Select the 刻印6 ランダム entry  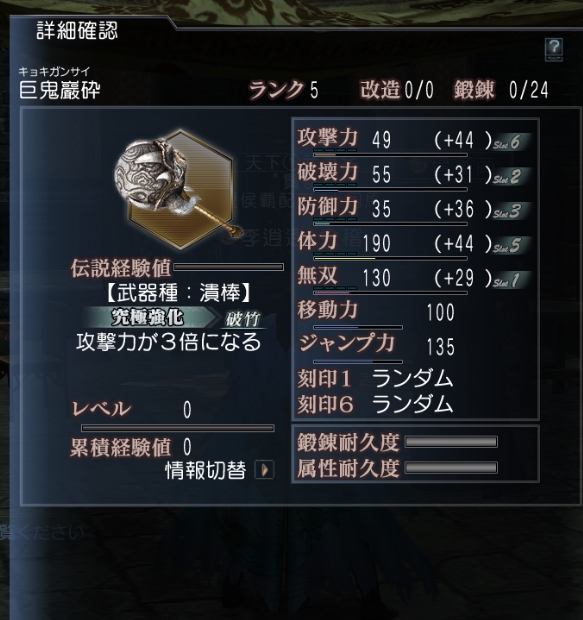(x=375, y=405)
